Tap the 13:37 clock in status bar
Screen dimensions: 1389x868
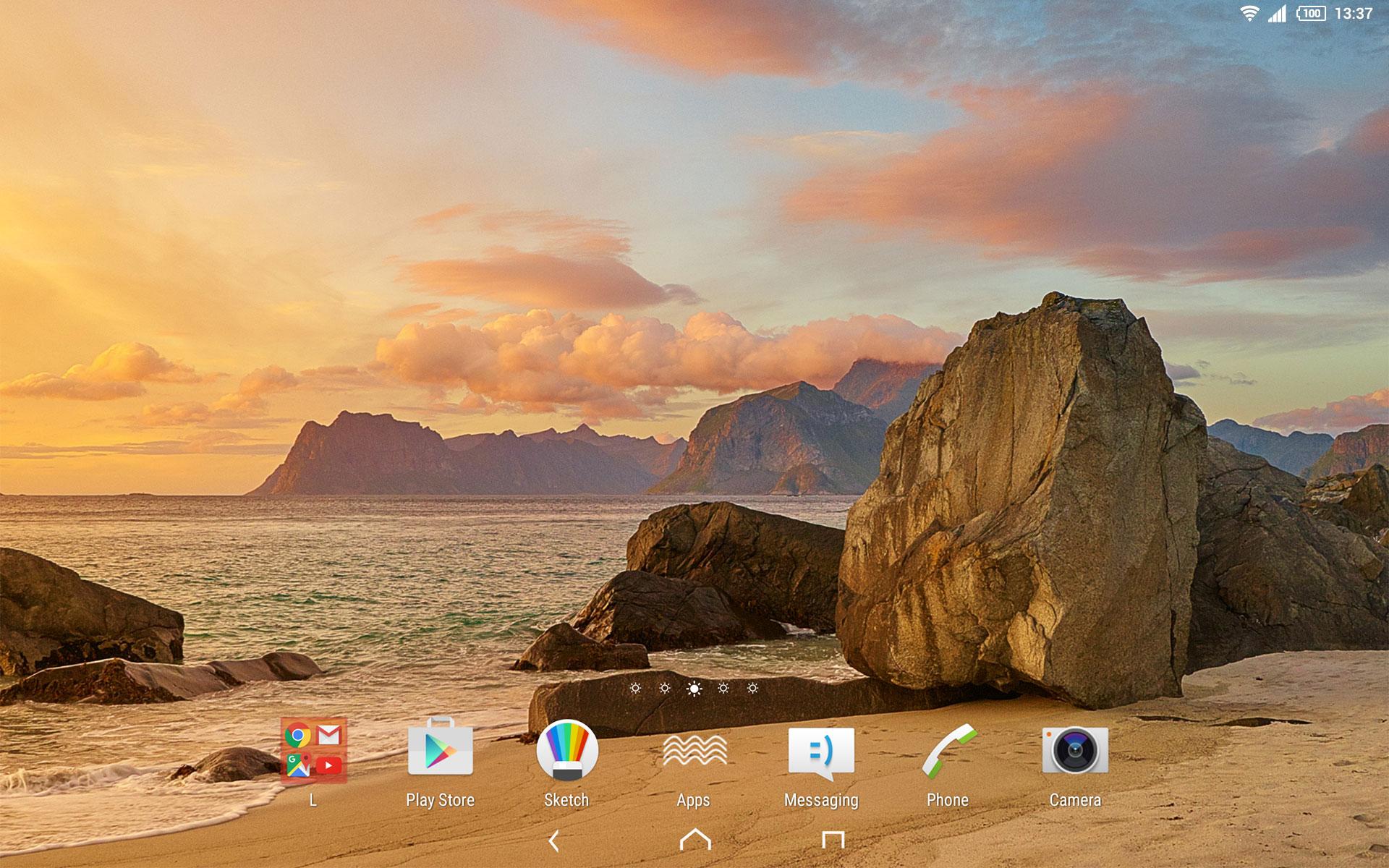pos(1354,13)
